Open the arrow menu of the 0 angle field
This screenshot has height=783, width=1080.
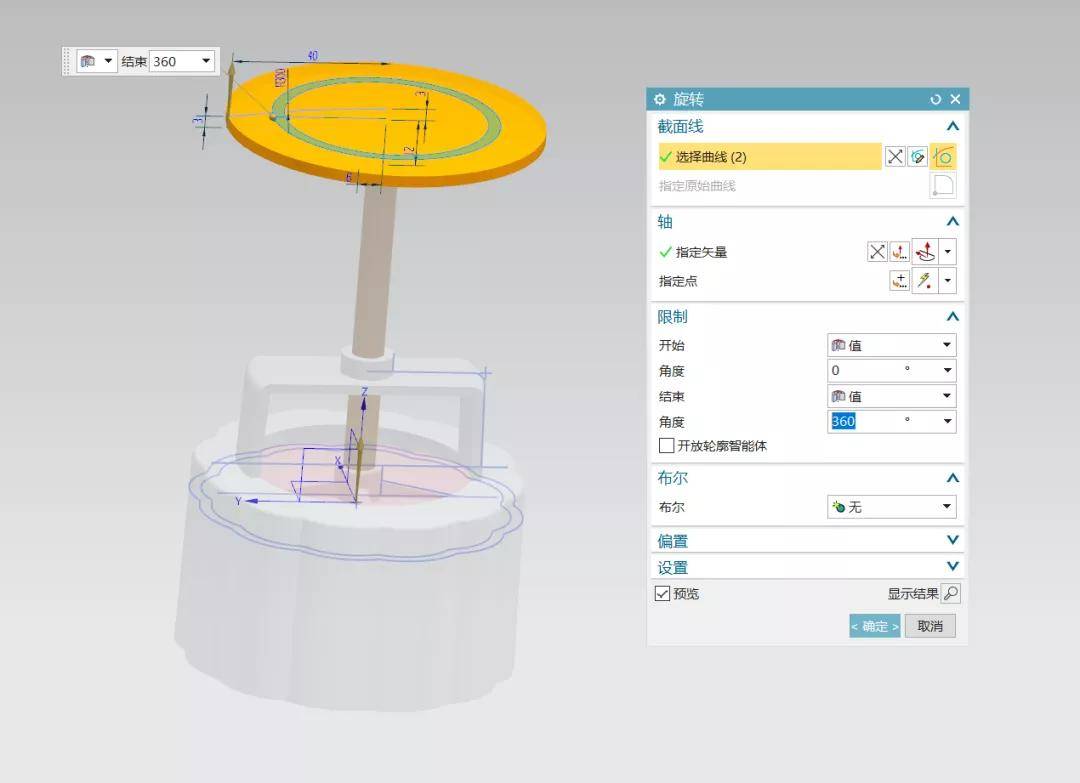tap(948, 370)
